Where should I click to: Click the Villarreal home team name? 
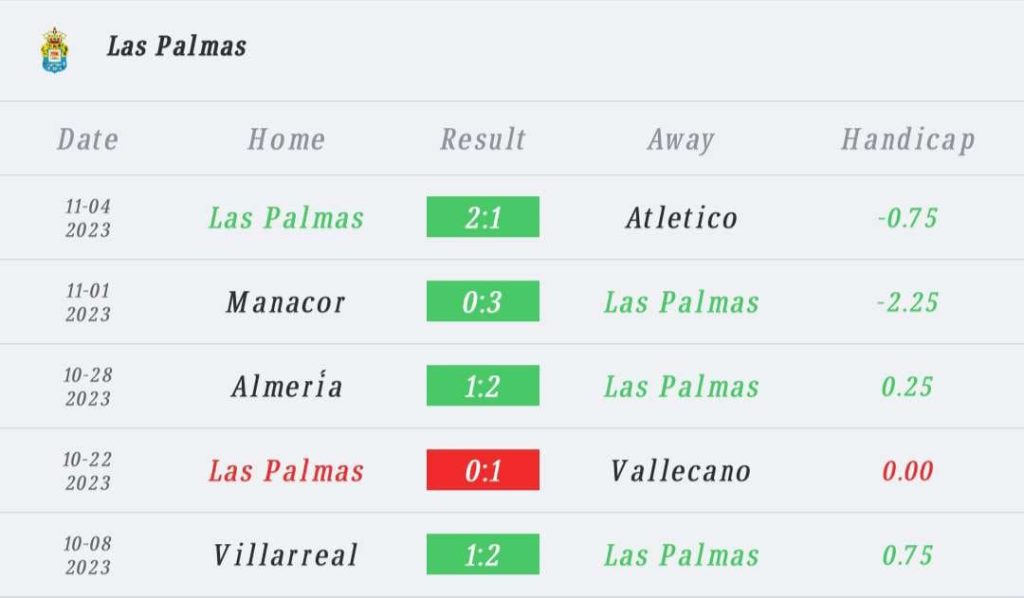pyautogui.click(x=286, y=555)
